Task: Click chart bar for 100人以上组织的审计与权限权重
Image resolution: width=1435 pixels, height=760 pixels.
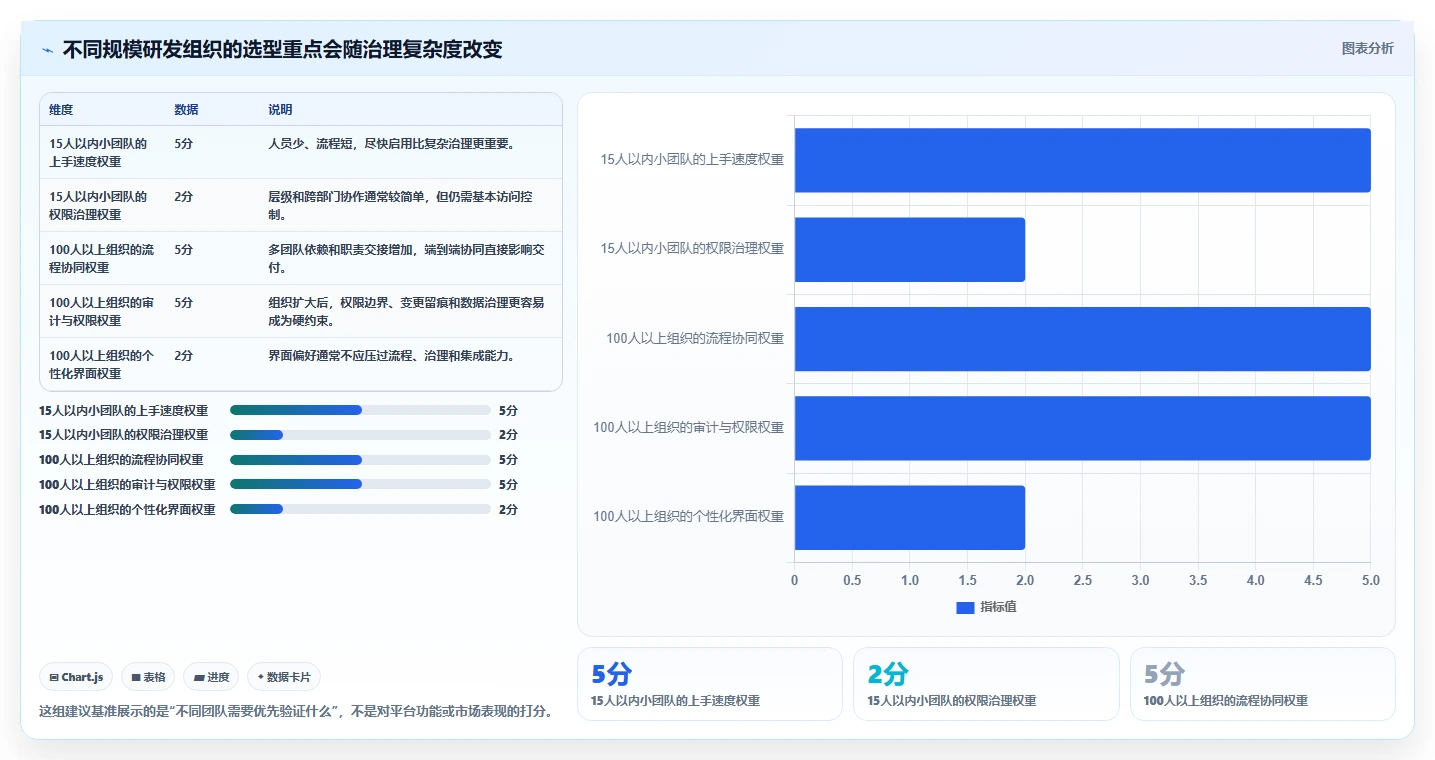Action: pyautogui.click(x=1082, y=428)
